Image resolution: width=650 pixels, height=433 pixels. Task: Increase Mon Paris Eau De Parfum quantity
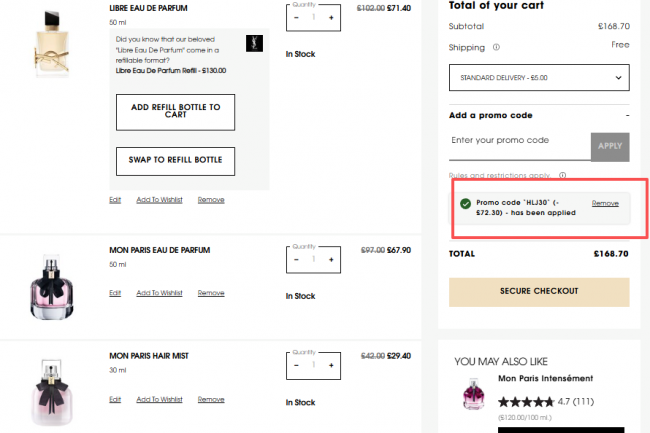point(331,260)
